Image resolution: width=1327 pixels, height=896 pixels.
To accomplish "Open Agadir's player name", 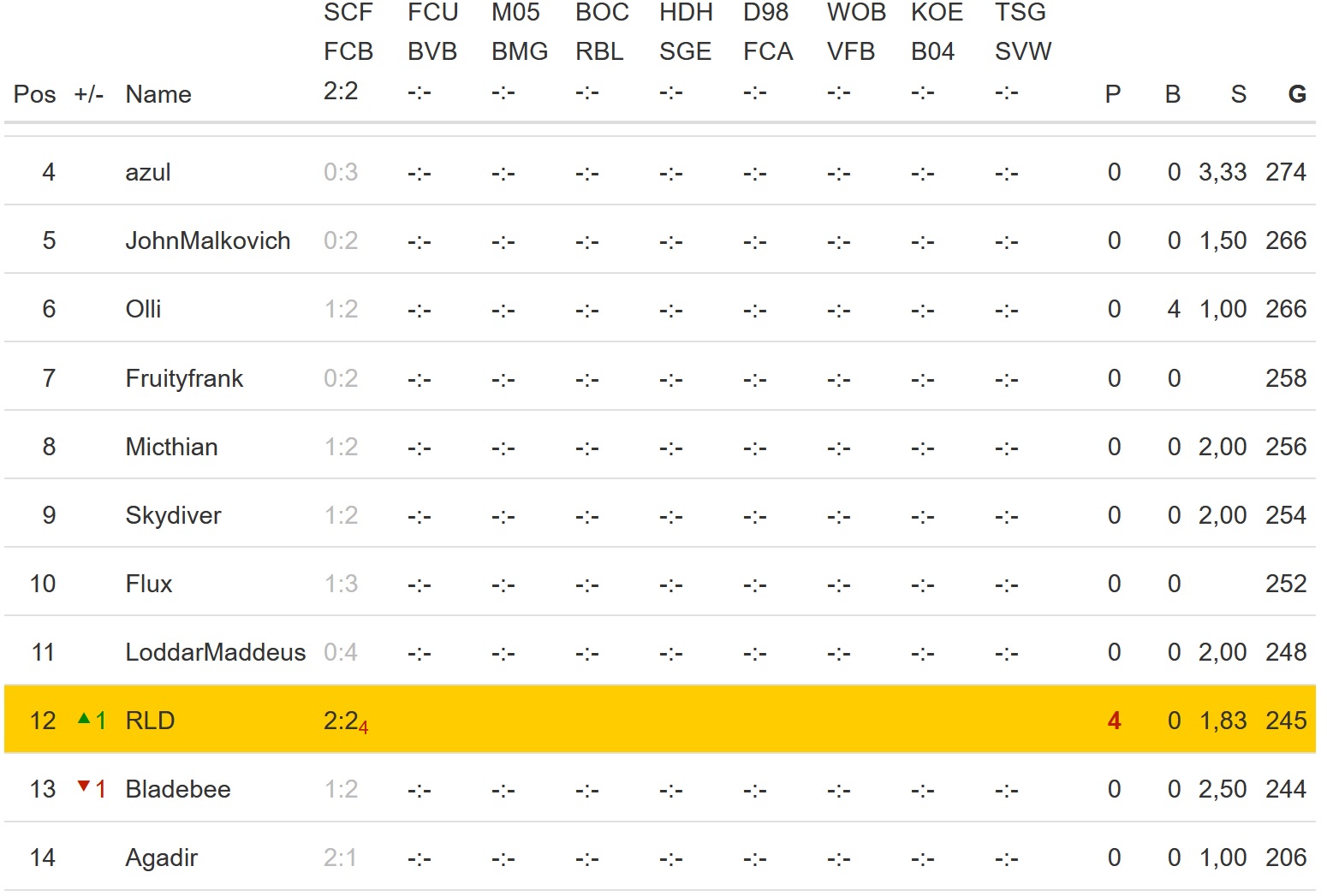I will click(162, 857).
